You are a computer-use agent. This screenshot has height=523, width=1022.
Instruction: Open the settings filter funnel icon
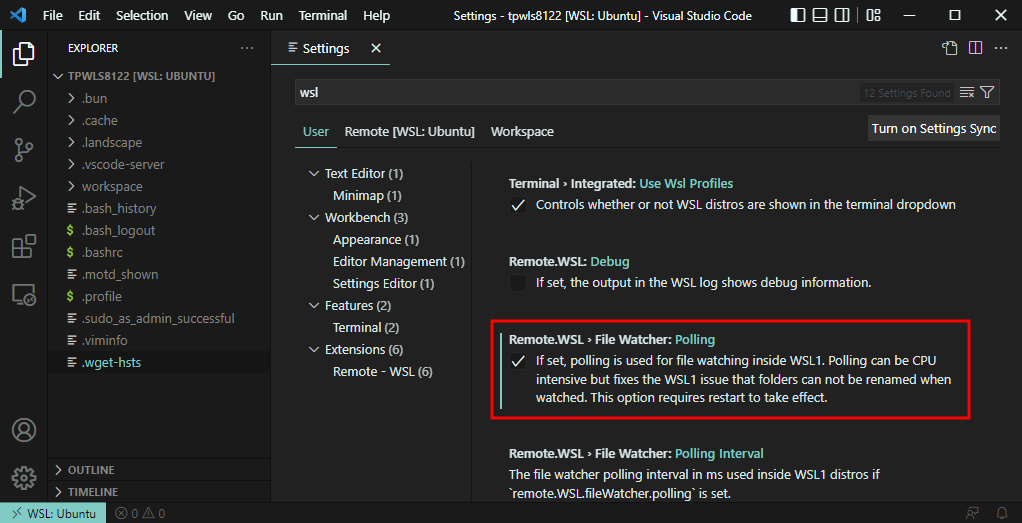point(987,93)
